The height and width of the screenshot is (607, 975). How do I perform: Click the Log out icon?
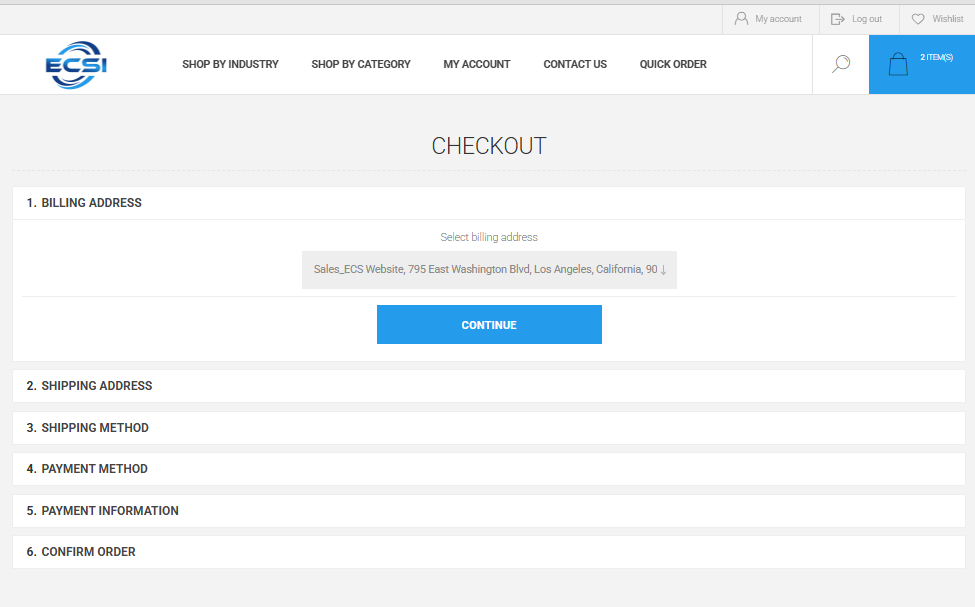(x=838, y=18)
